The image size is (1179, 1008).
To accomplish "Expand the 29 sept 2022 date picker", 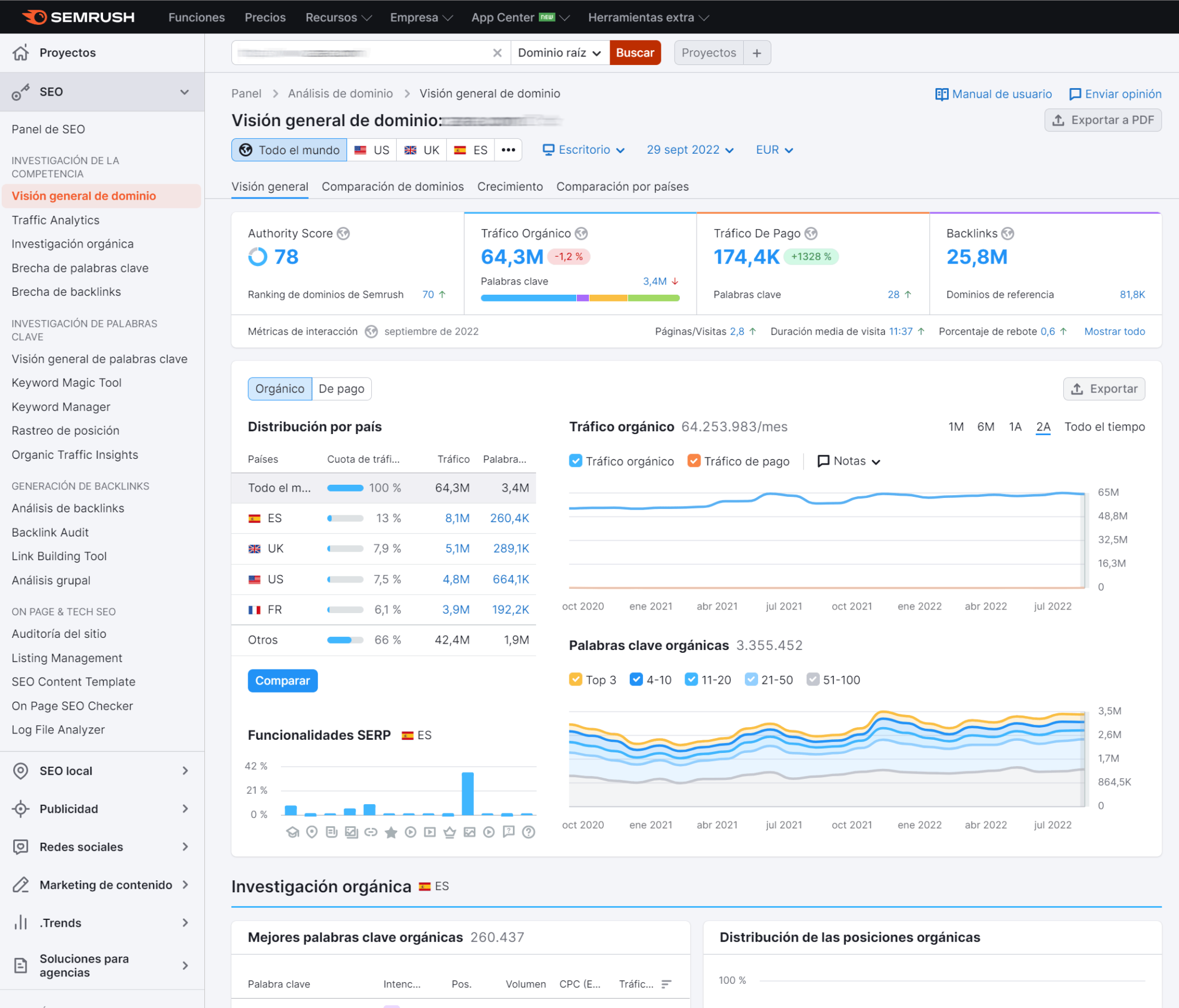I will coord(690,150).
